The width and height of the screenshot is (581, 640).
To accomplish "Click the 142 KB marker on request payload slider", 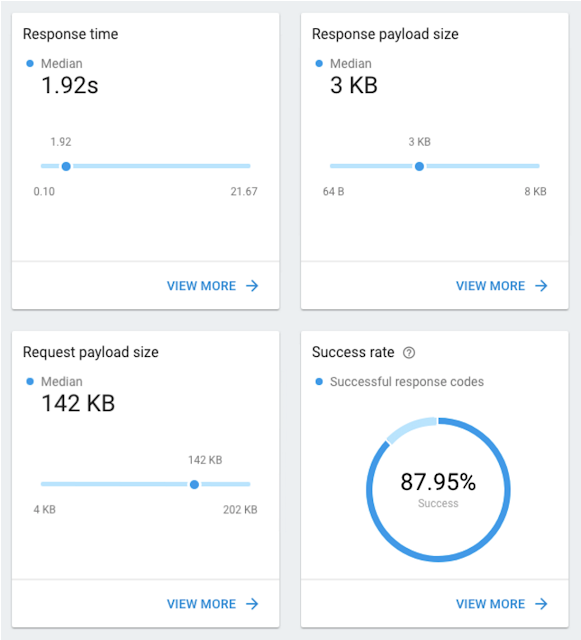I will click(194, 484).
